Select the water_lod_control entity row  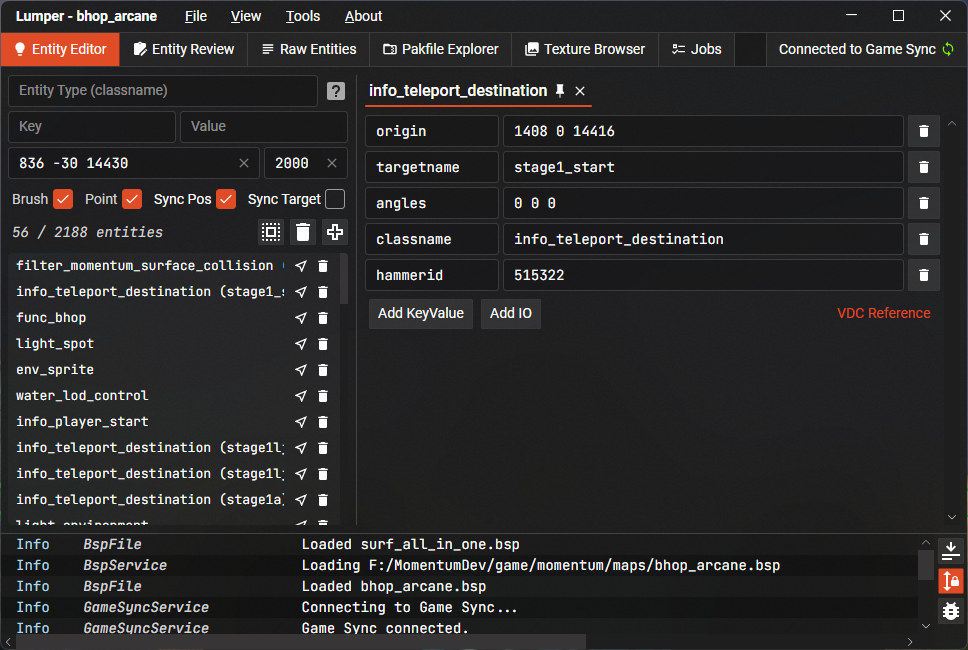pos(173,396)
